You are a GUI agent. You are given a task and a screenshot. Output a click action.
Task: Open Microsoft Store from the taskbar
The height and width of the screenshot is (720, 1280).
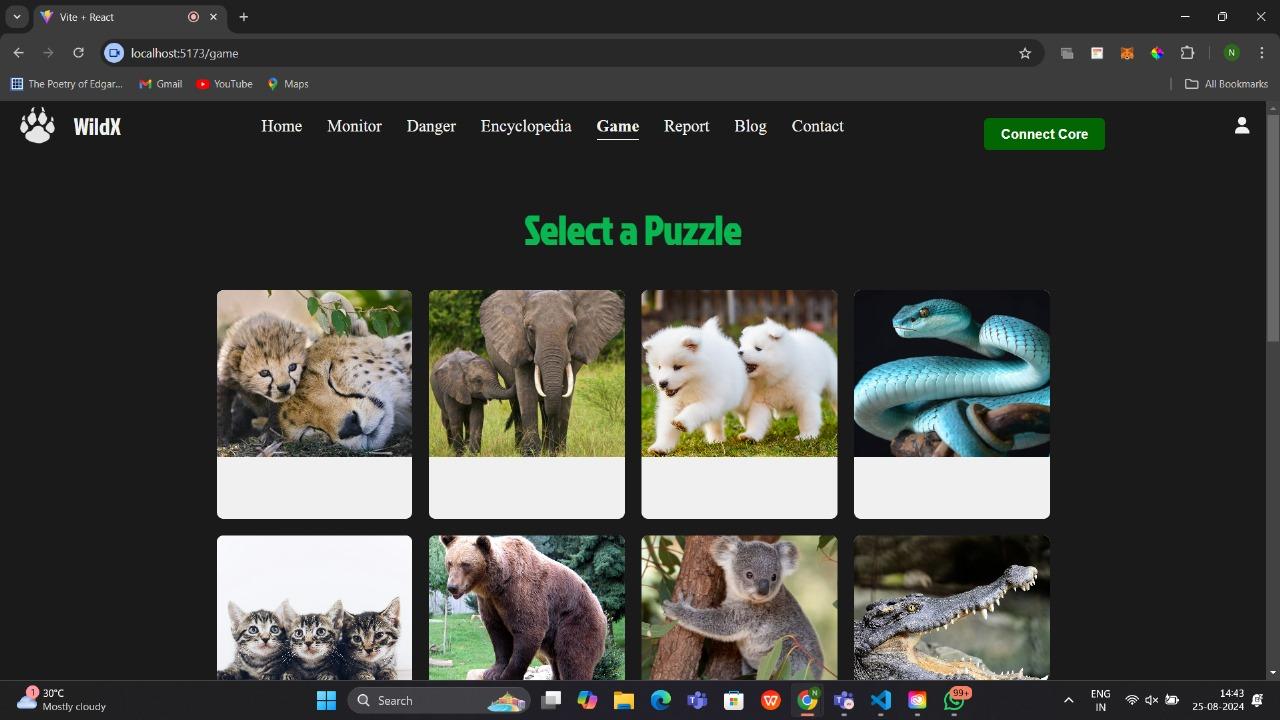click(x=734, y=700)
